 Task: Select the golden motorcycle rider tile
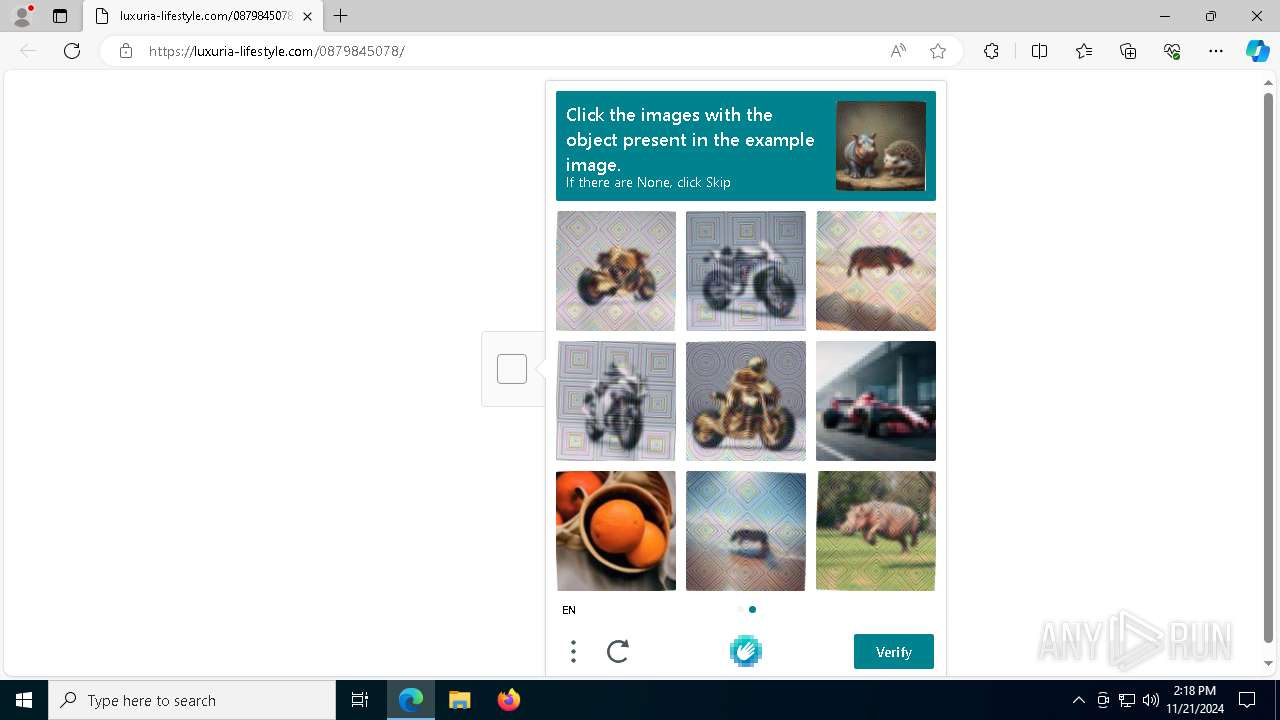[746, 401]
